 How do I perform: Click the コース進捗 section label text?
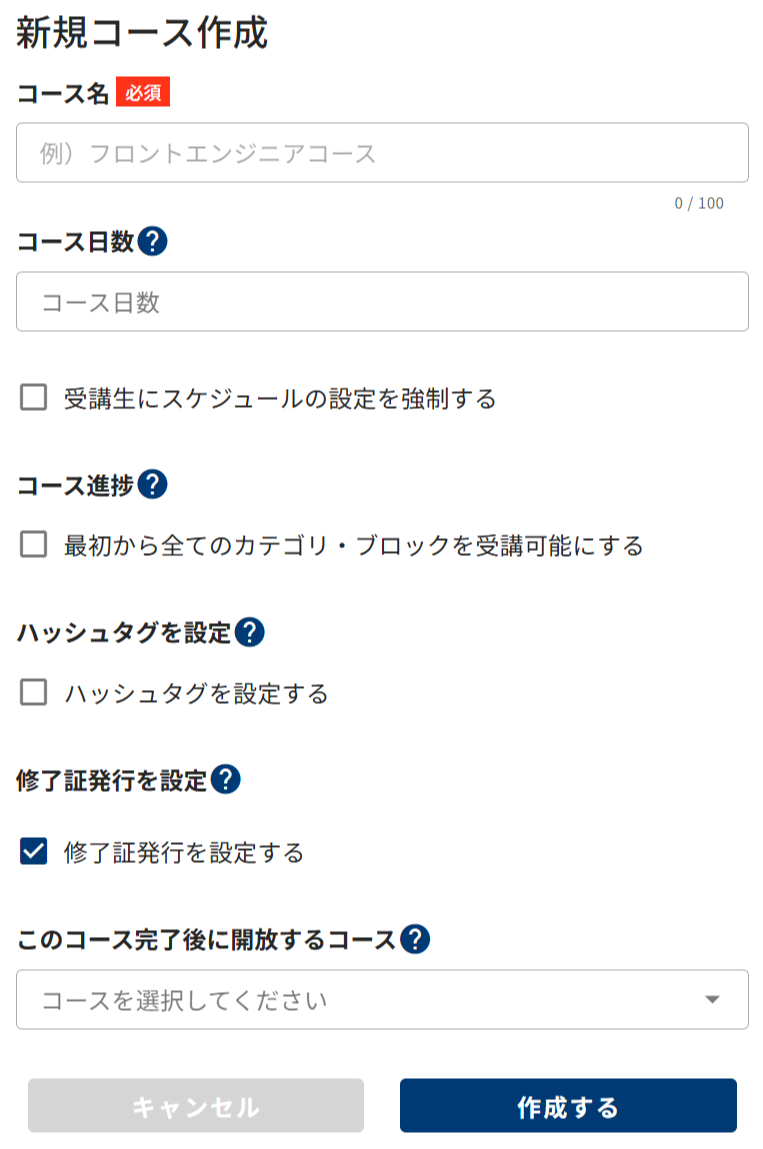click(x=75, y=485)
